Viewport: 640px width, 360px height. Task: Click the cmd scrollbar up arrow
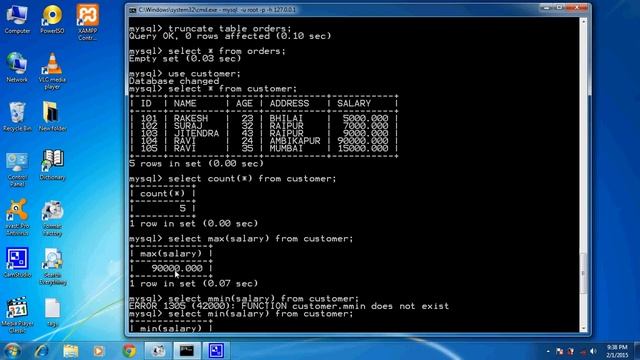coord(584,21)
